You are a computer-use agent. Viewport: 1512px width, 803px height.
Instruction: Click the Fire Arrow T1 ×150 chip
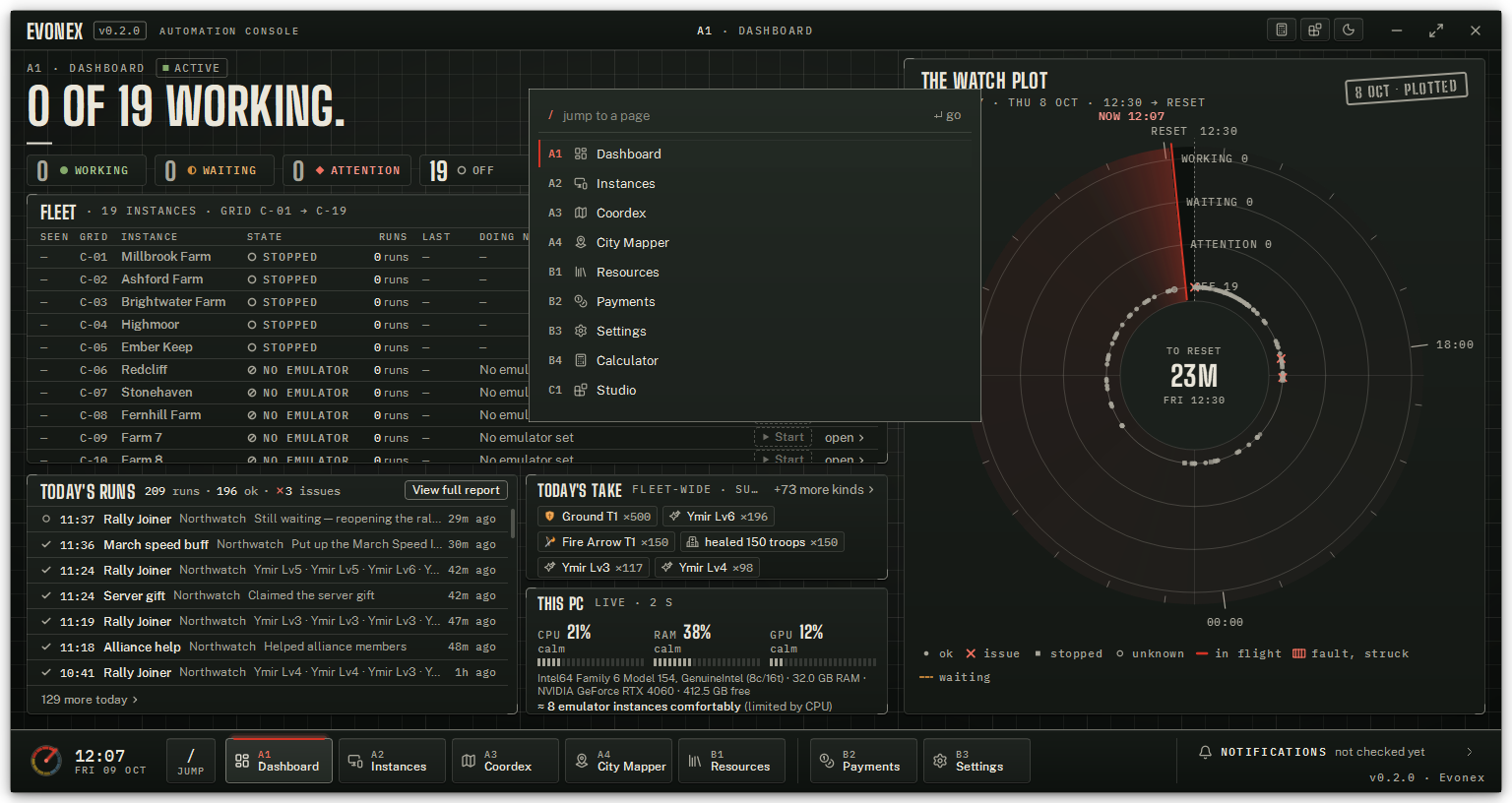606,542
